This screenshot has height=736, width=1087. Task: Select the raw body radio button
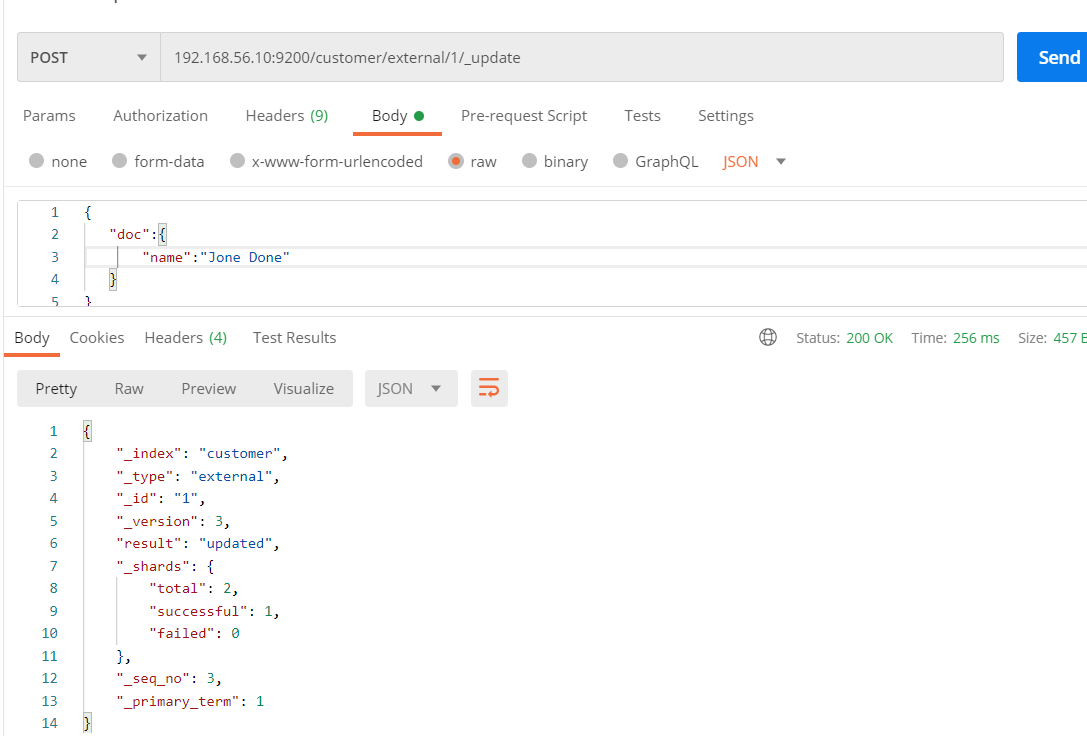click(x=455, y=161)
